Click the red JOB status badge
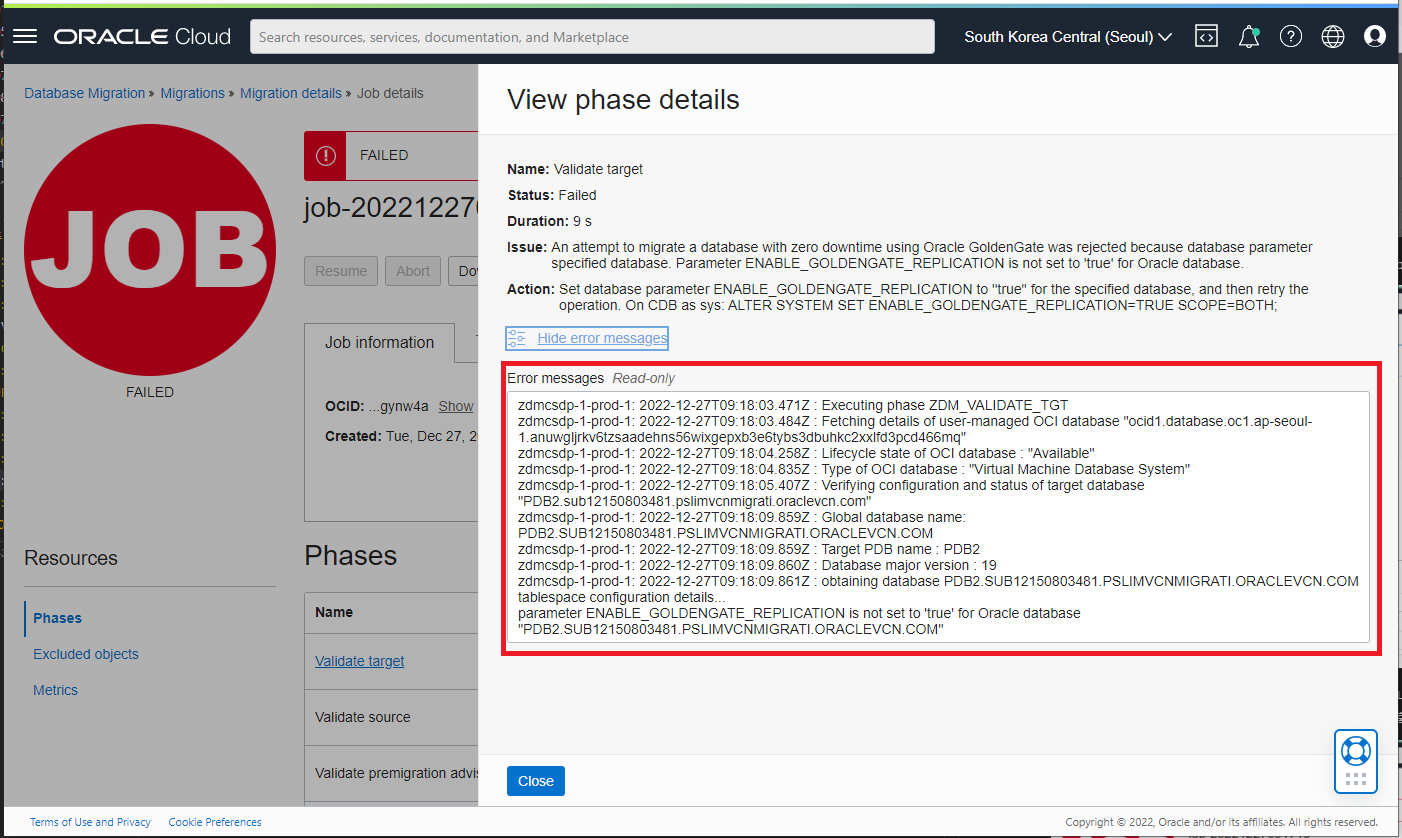Image resolution: width=1402 pixels, height=838 pixels. (x=150, y=250)
